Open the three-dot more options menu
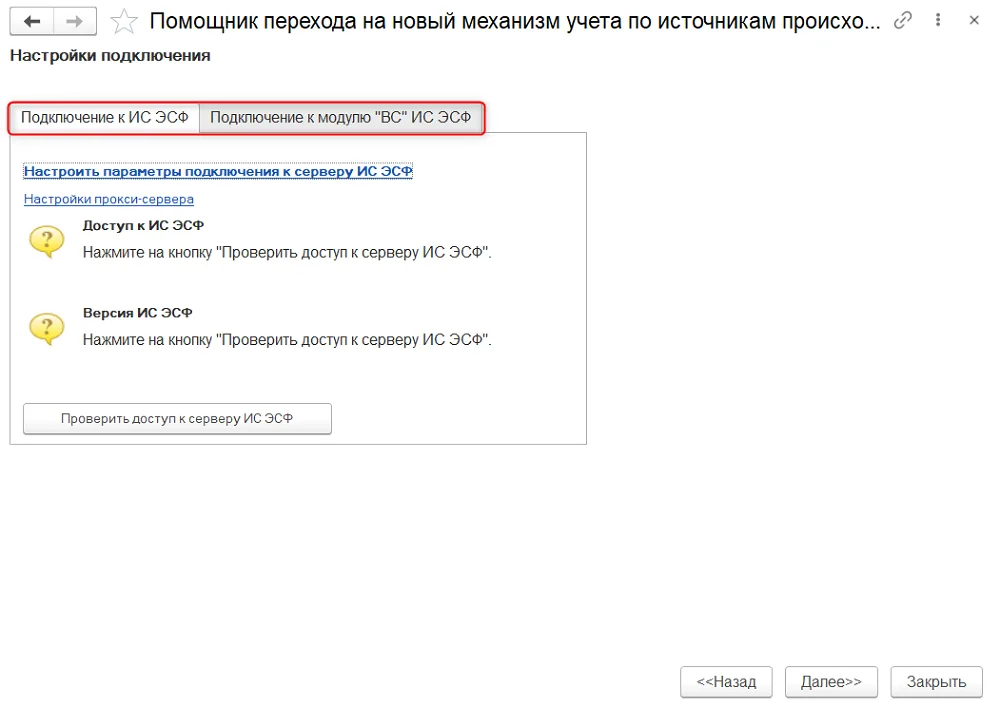 point(938,20)
